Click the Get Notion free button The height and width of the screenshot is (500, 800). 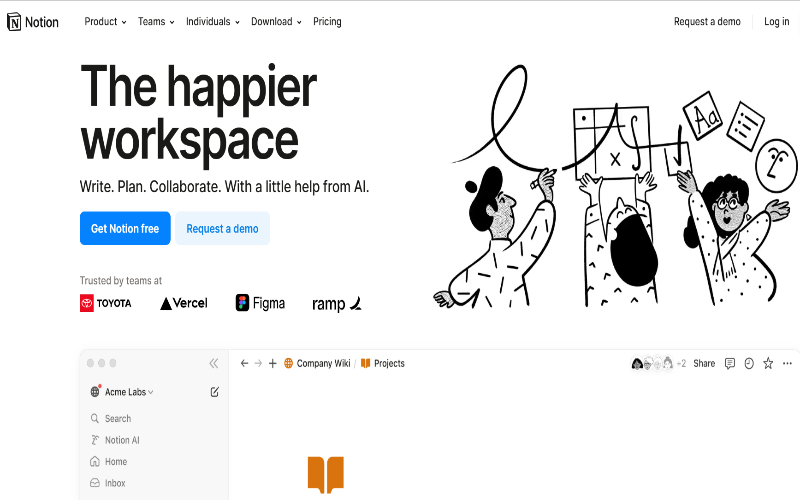(125, 228)
